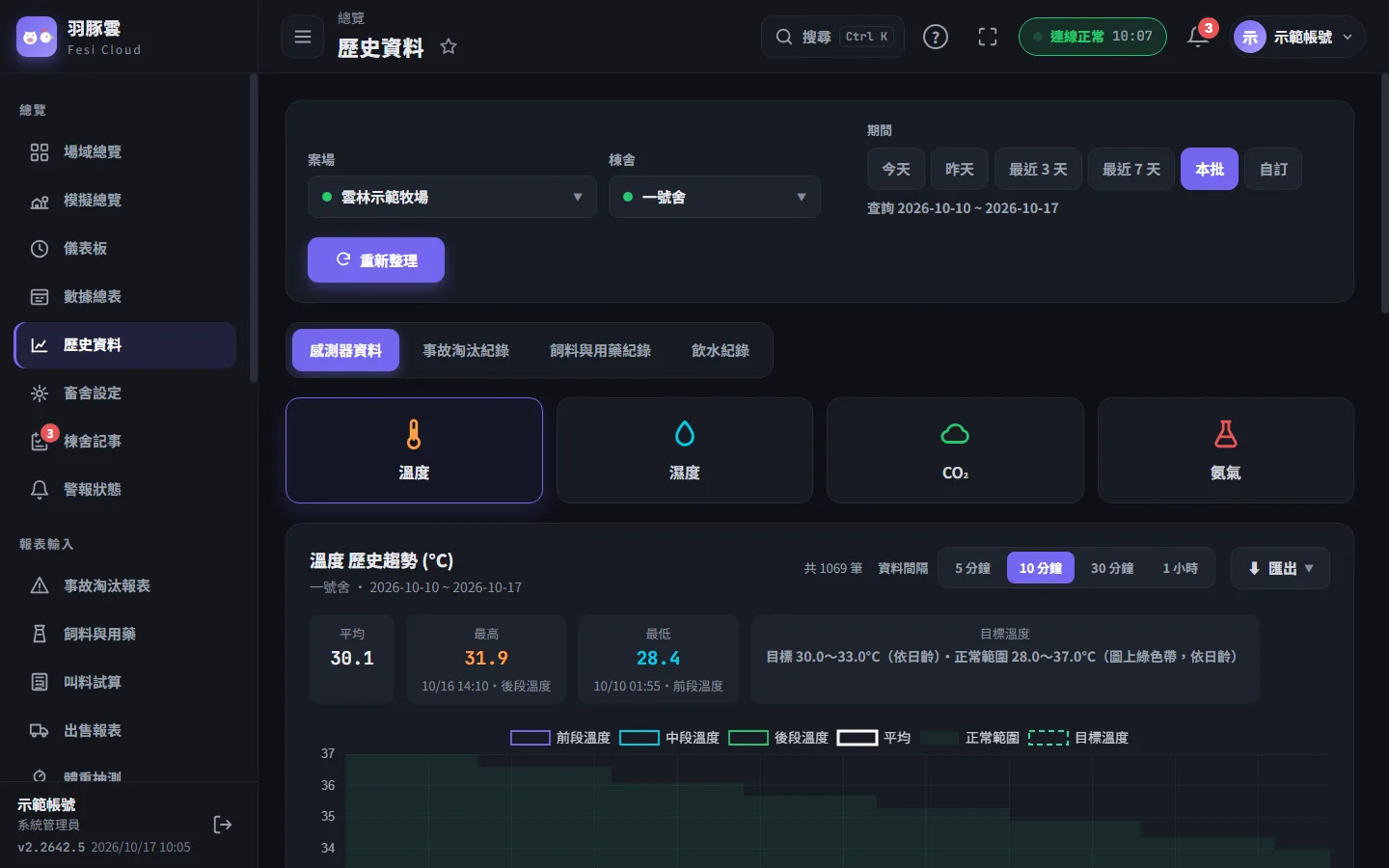This screenshot has height=868, width=1389.
Task: Open 事故淘汰報表 in the sidebar
Action: pos(125,586)
